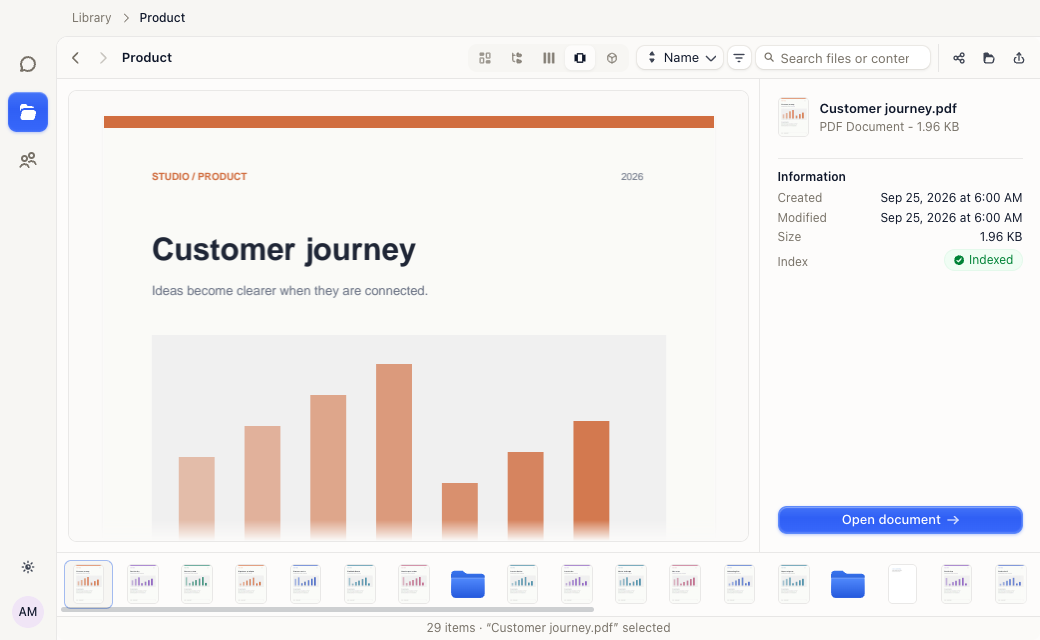Click the Created date value in Information
This screenshot has width=1040, height=640.
click(951, 198)
